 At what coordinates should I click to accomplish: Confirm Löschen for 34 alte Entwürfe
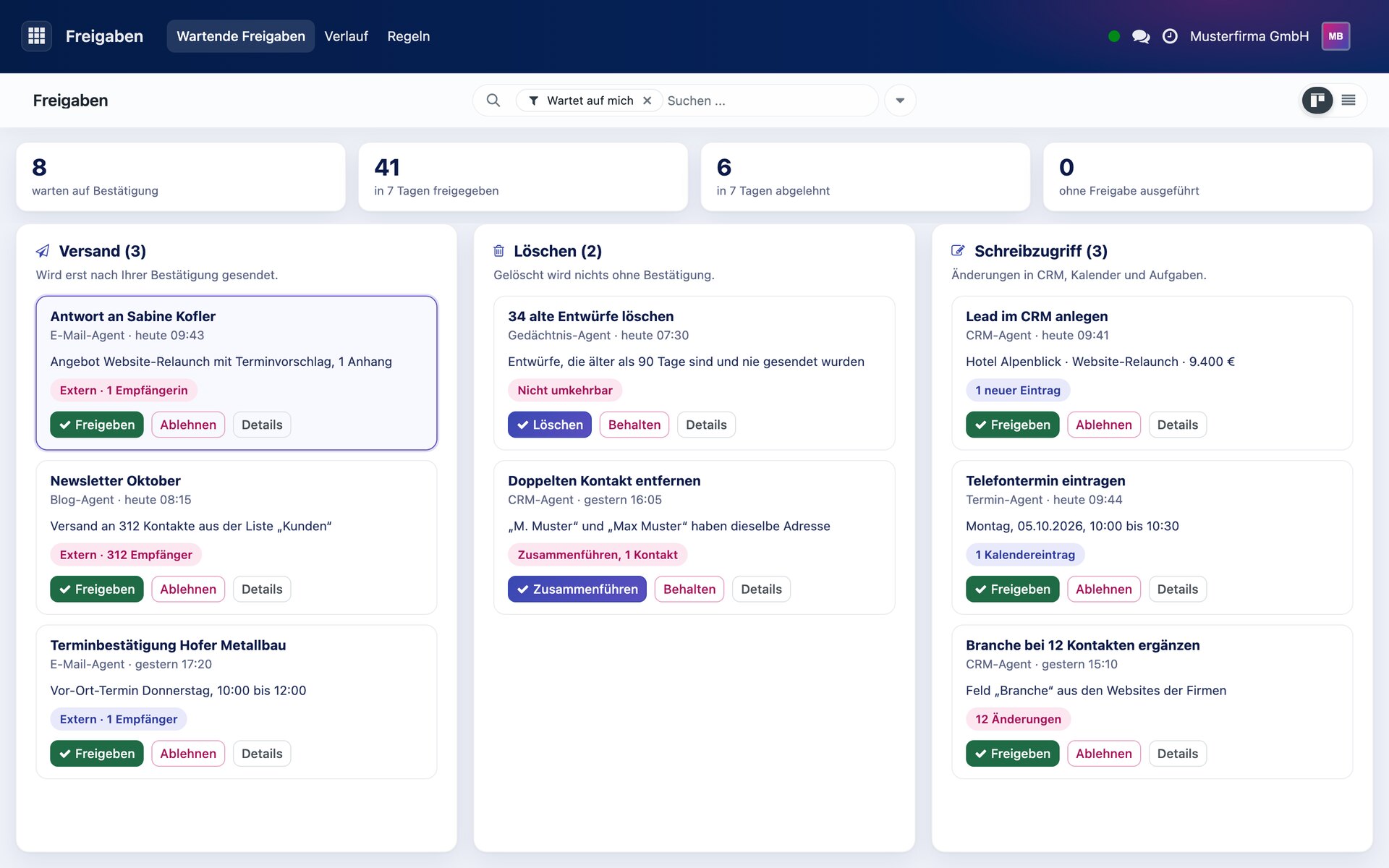(550, 425)
